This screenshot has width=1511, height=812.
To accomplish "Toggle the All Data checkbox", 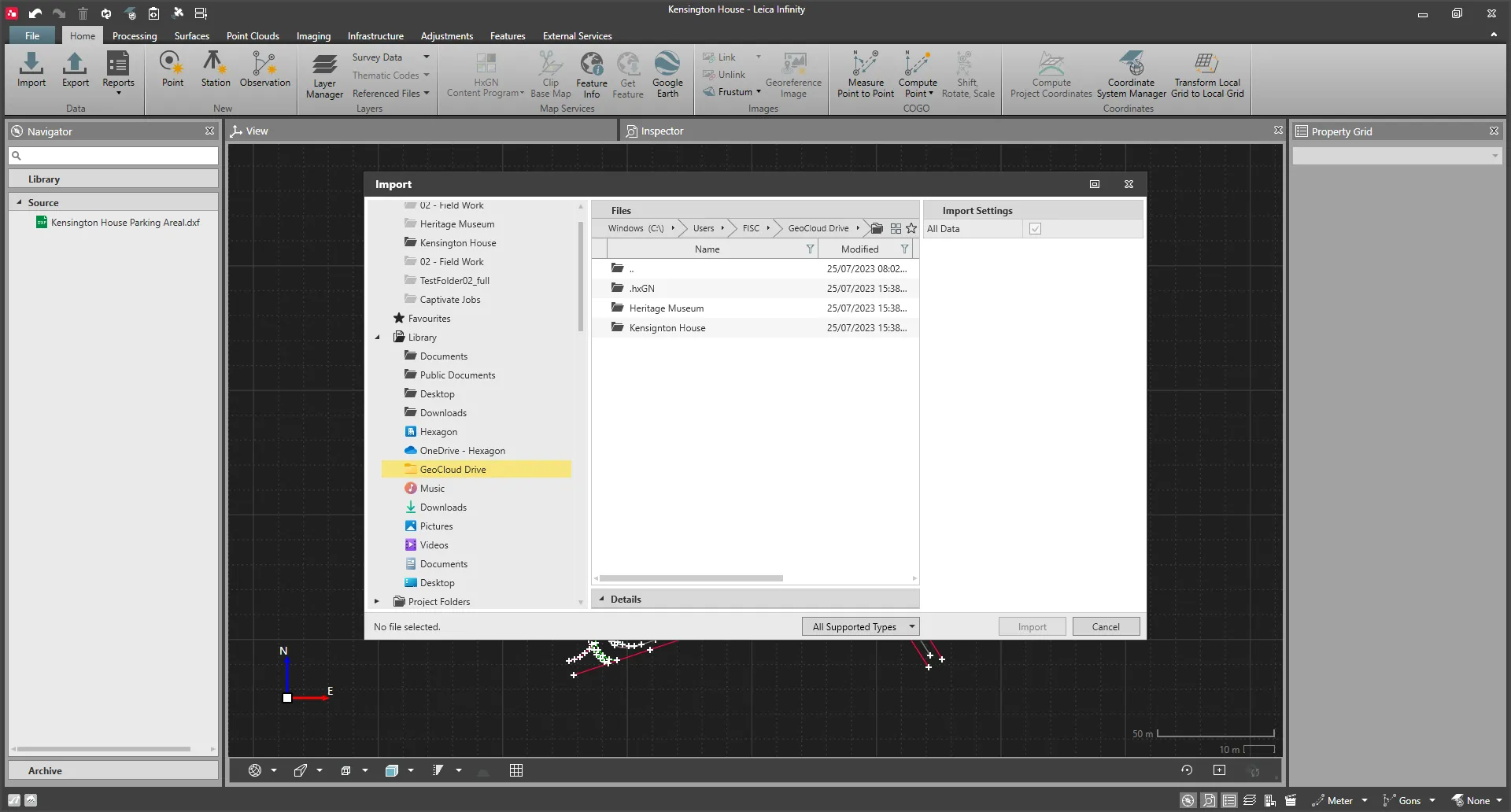I will 1035,229.
